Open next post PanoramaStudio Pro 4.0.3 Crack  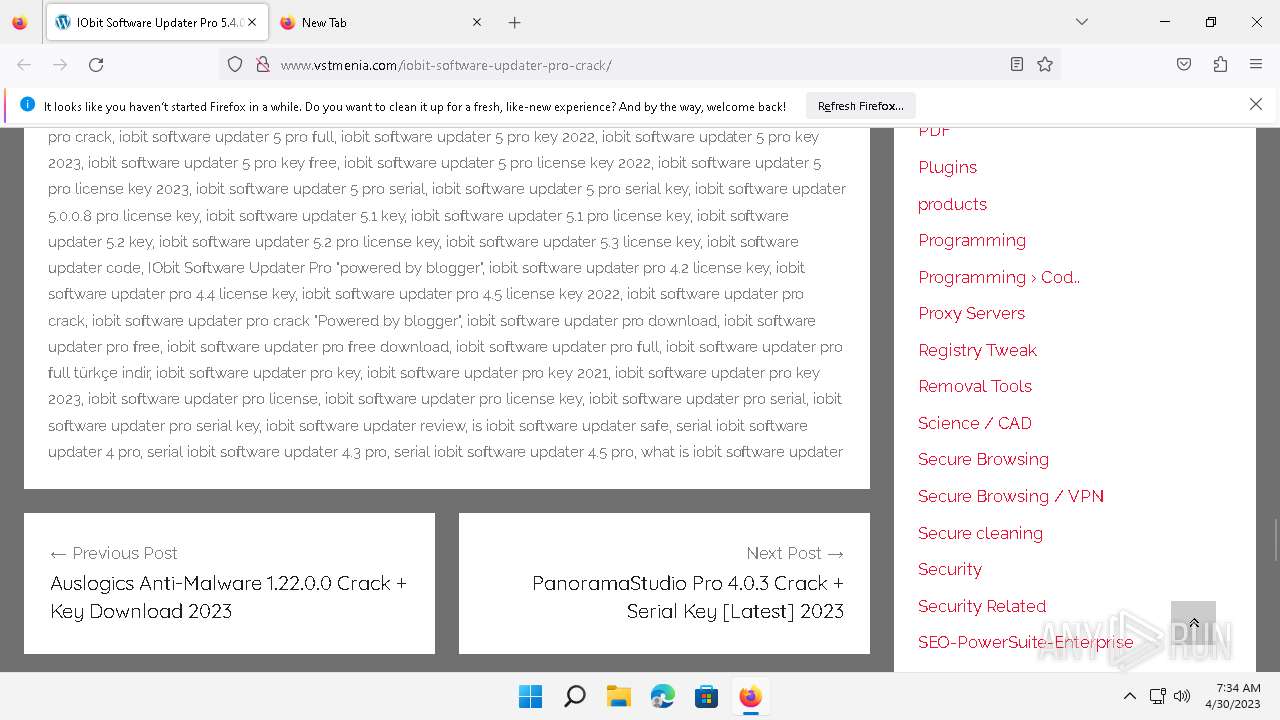(687, 597)
